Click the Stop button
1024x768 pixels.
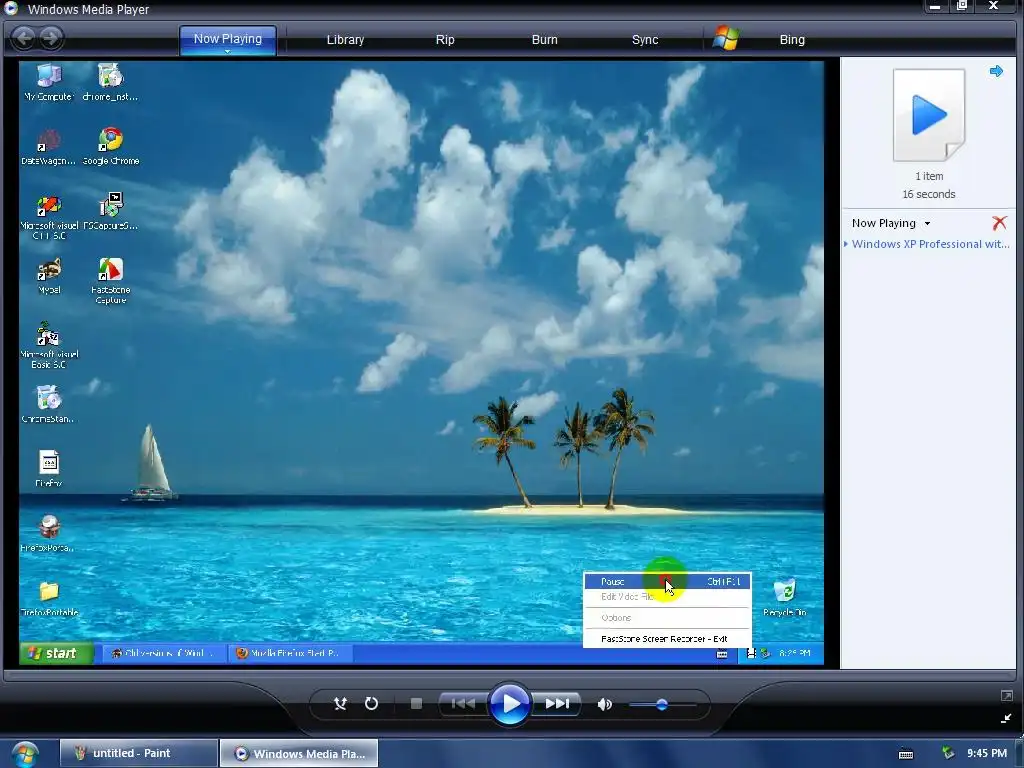pos(416,703)
